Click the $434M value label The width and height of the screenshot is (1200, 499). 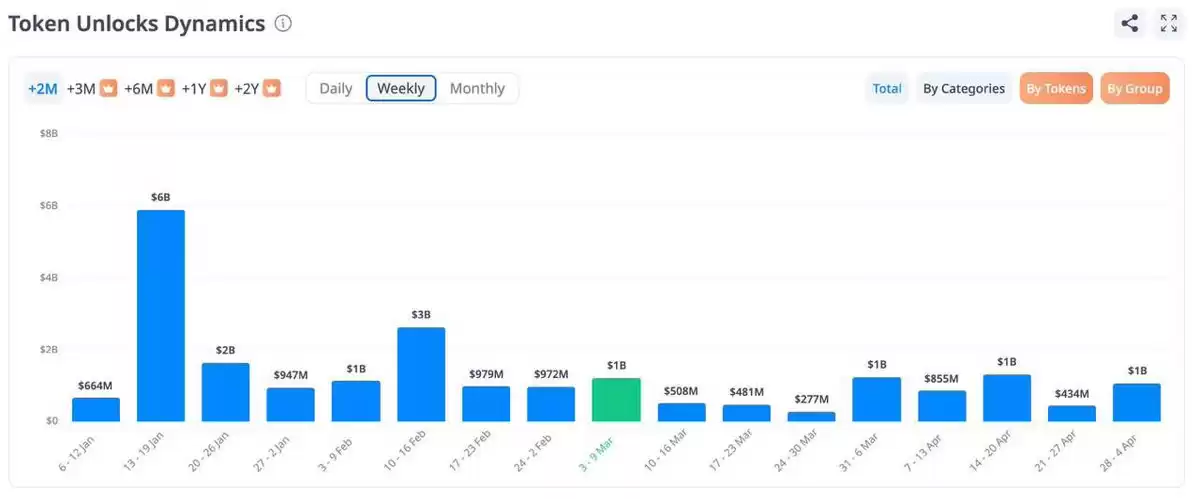coord(1072,393)
